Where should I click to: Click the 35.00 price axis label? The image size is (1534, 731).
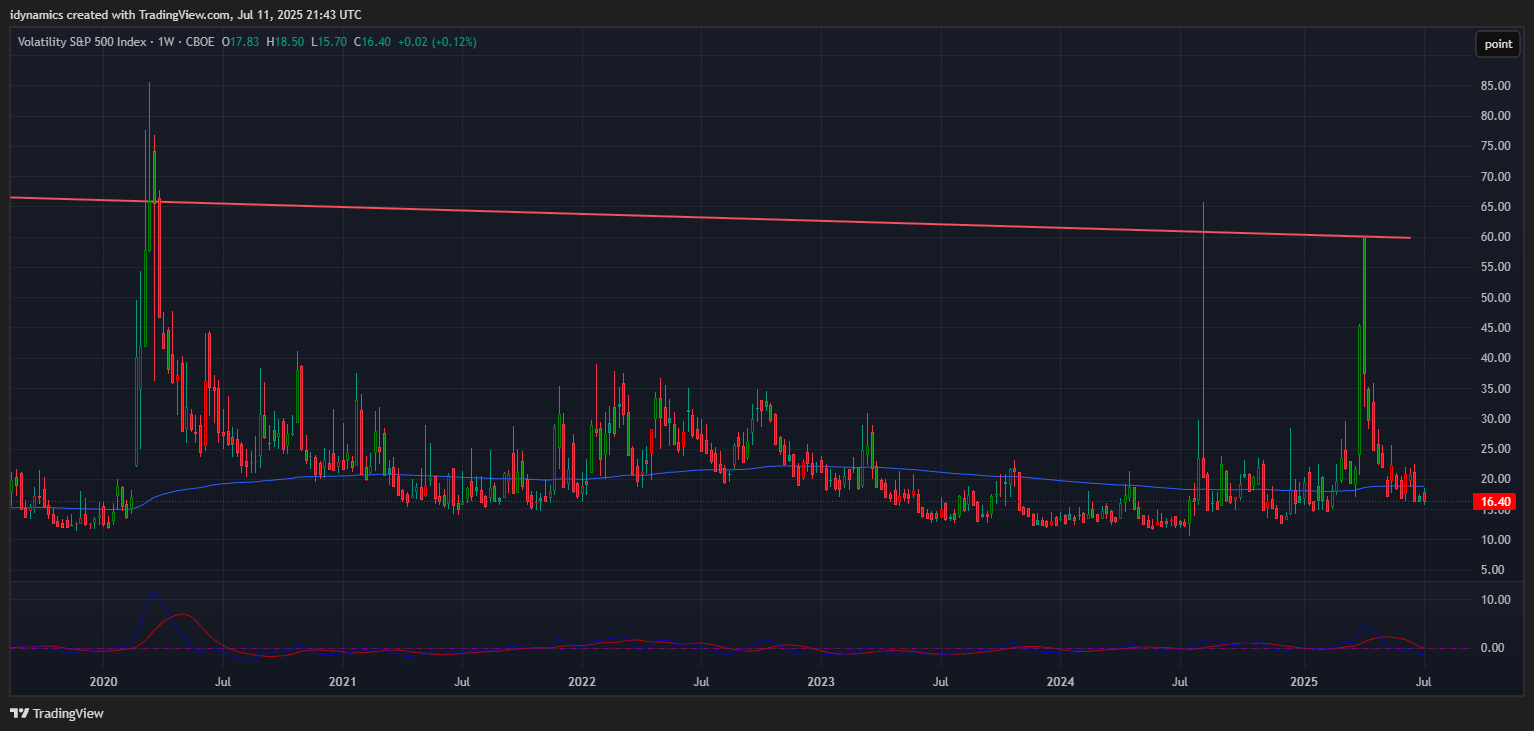(1495, 389)
